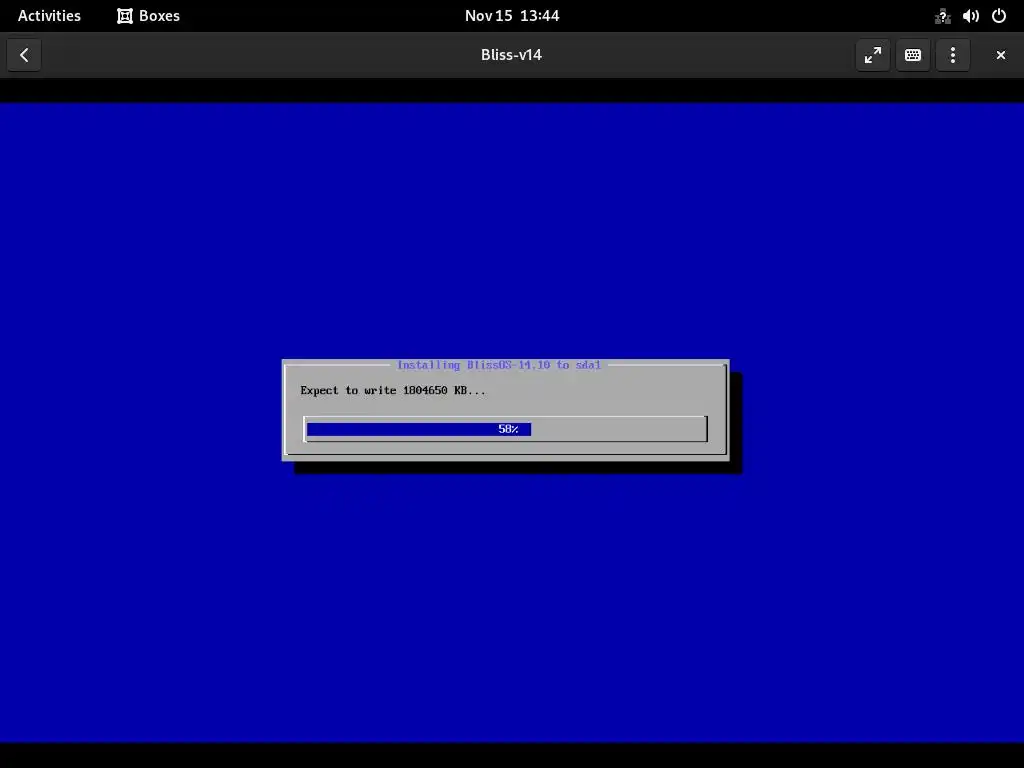
Task: Click the Bliss-v14 window title
Action: 511,55
